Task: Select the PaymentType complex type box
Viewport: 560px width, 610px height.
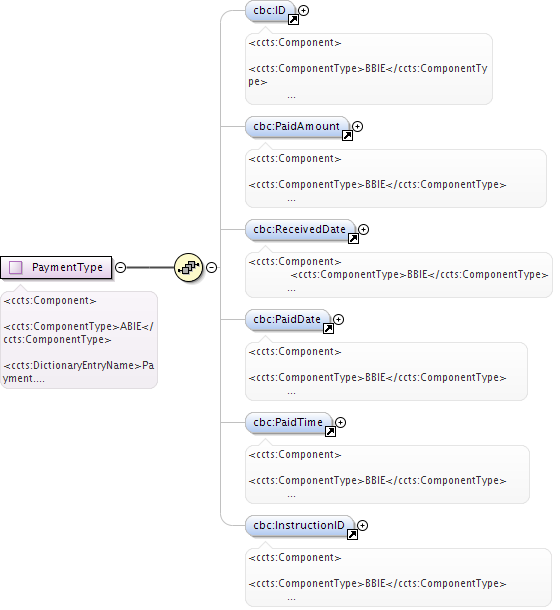Action: point(56,268)
